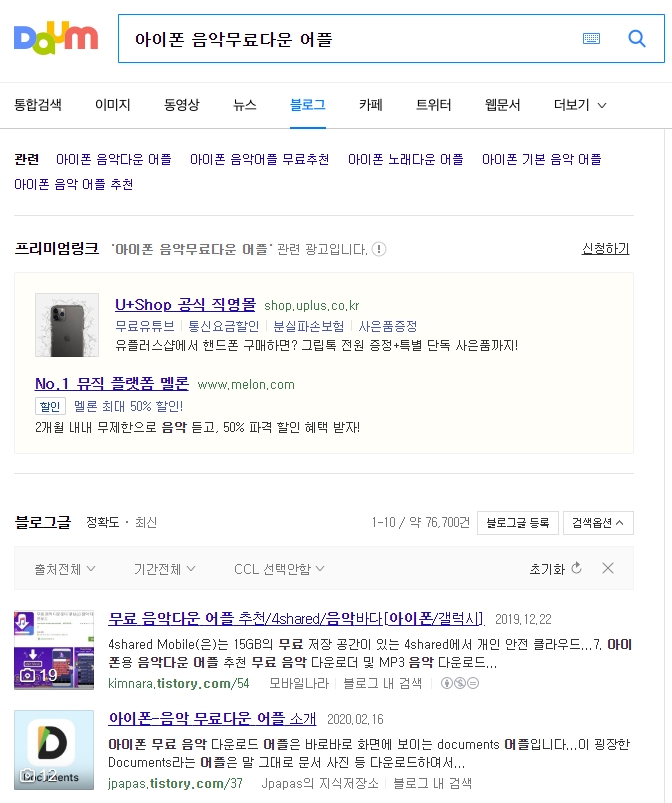Click the 할인 badge on Melon ad
The image size is (672, 803).
50,406
